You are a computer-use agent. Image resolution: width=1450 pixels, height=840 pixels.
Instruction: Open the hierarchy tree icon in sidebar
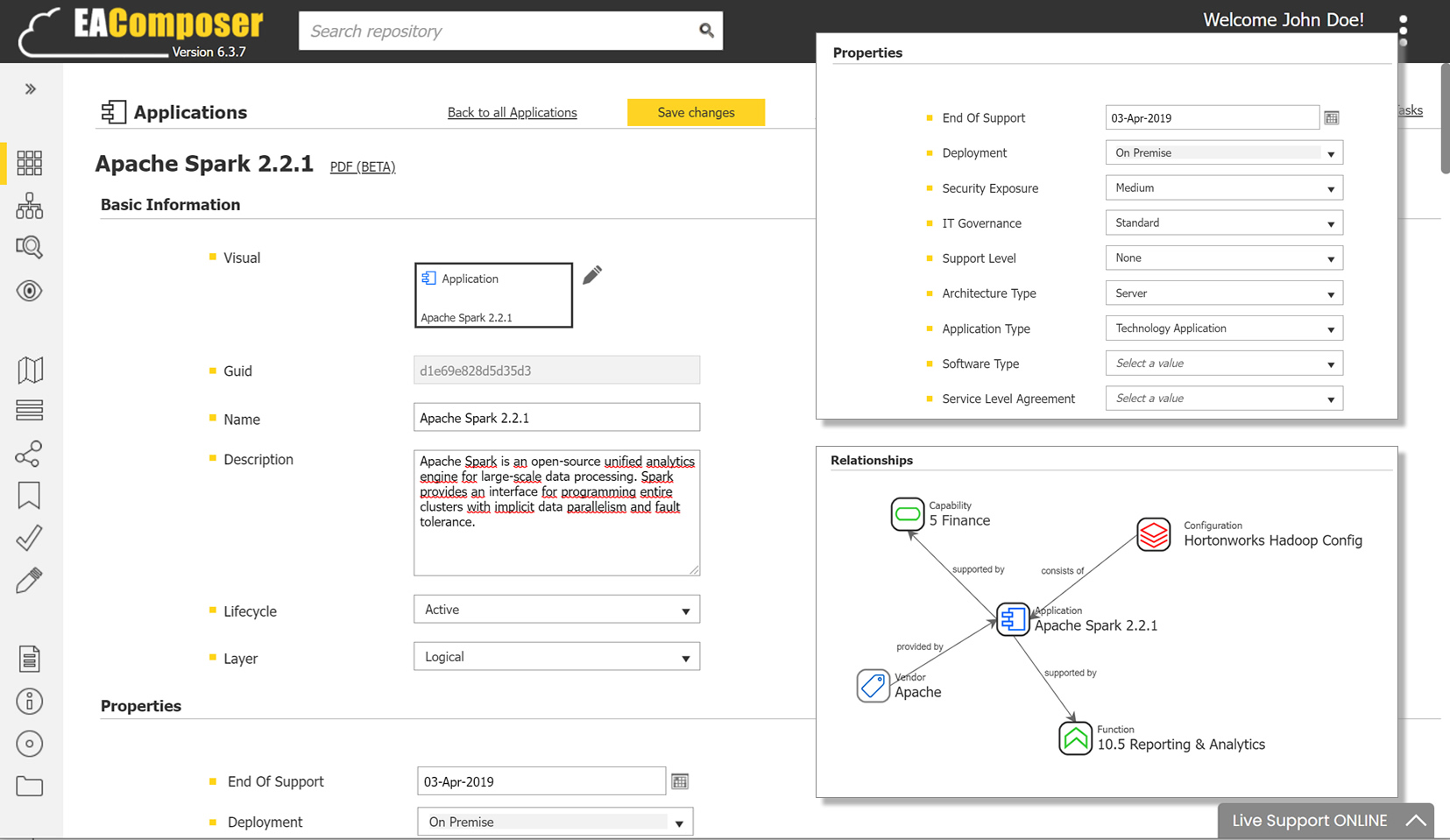tap(29, 206)
